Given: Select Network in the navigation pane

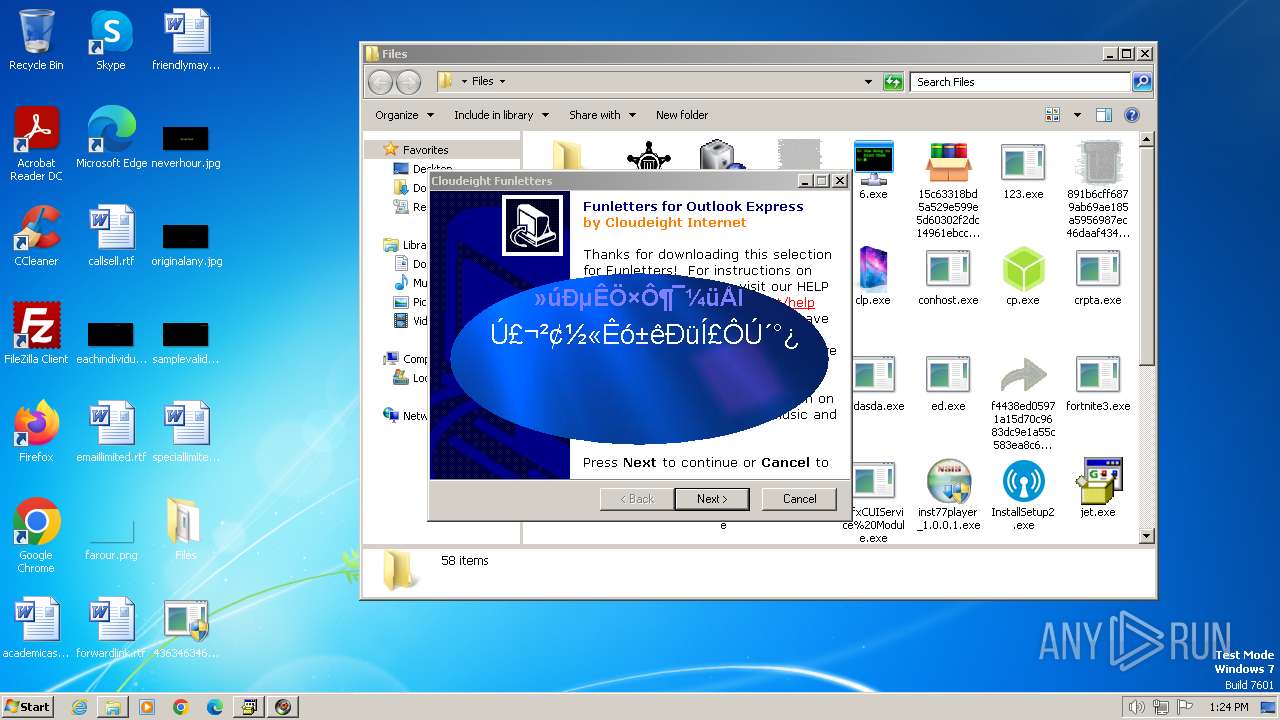Looking at the screenshot, I should [x=407, y=416].
